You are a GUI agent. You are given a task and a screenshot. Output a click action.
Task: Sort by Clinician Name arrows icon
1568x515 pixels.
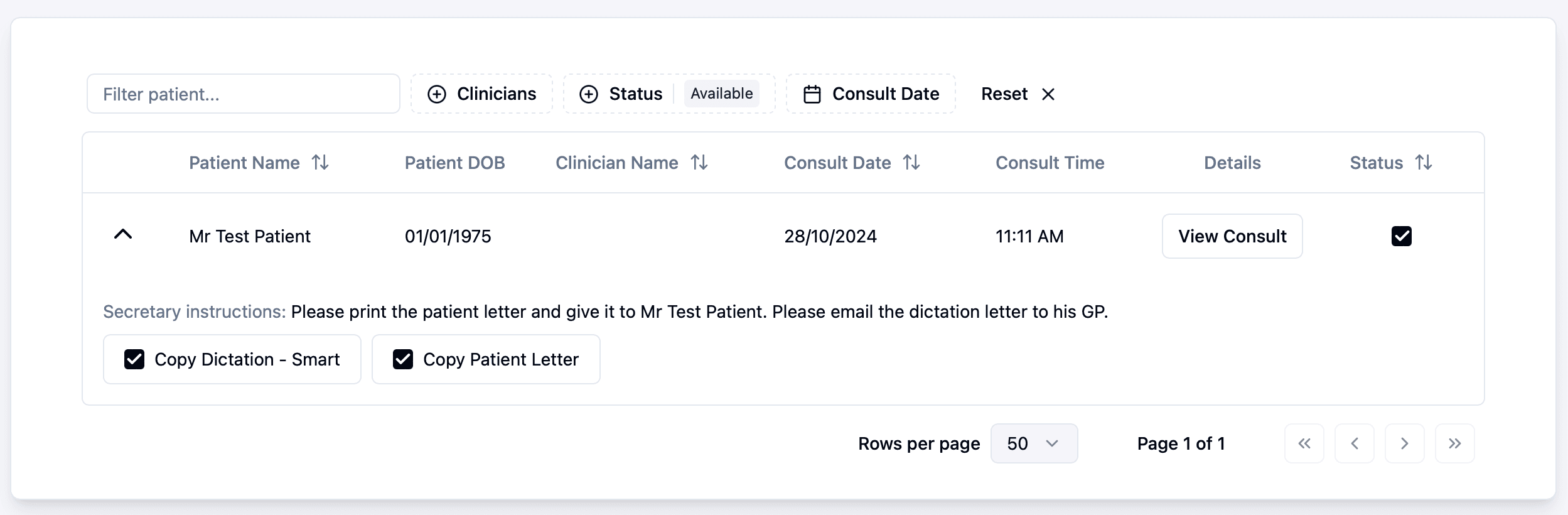click(699, 163)
